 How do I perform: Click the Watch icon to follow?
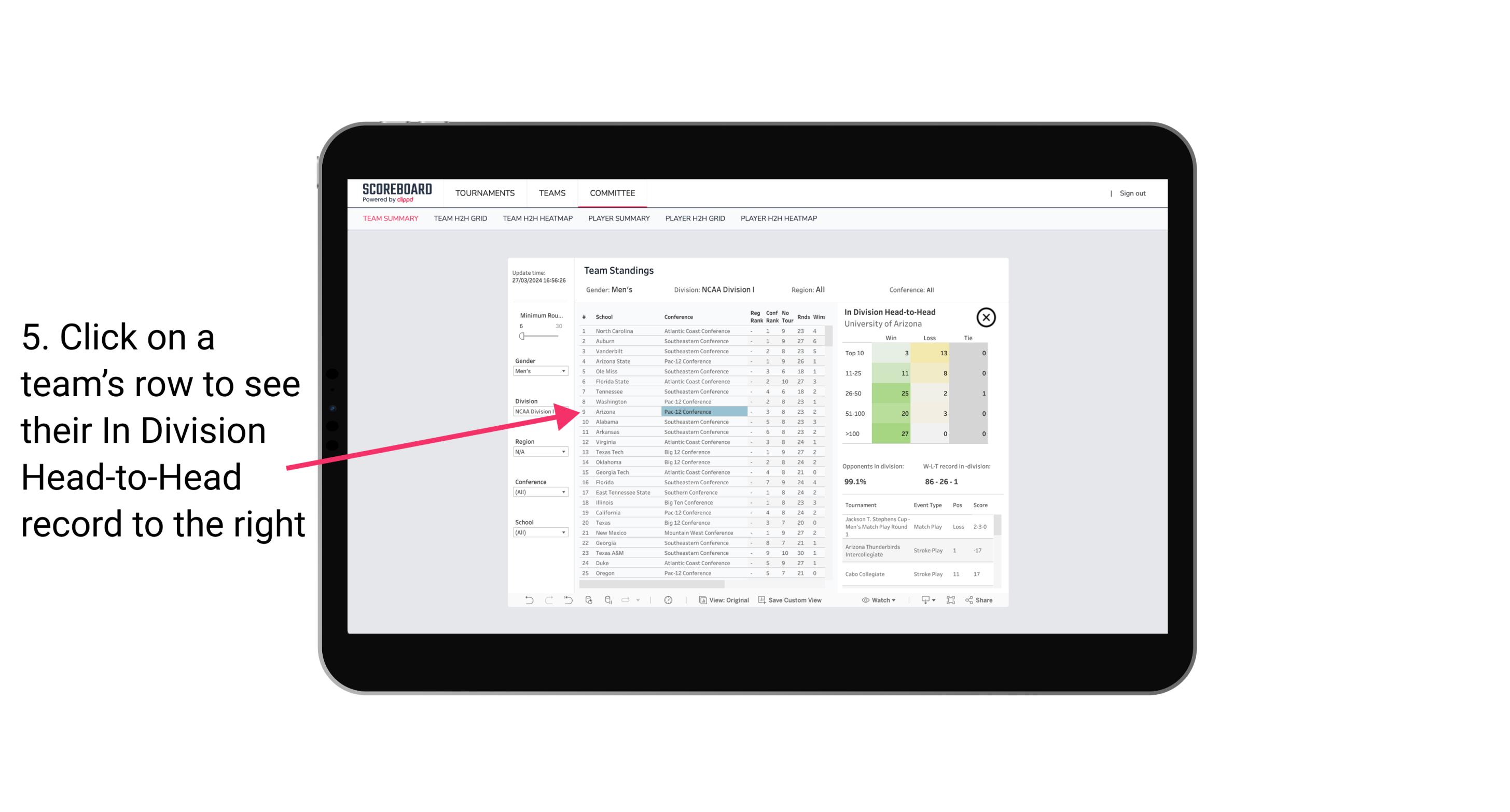[877, 600]
